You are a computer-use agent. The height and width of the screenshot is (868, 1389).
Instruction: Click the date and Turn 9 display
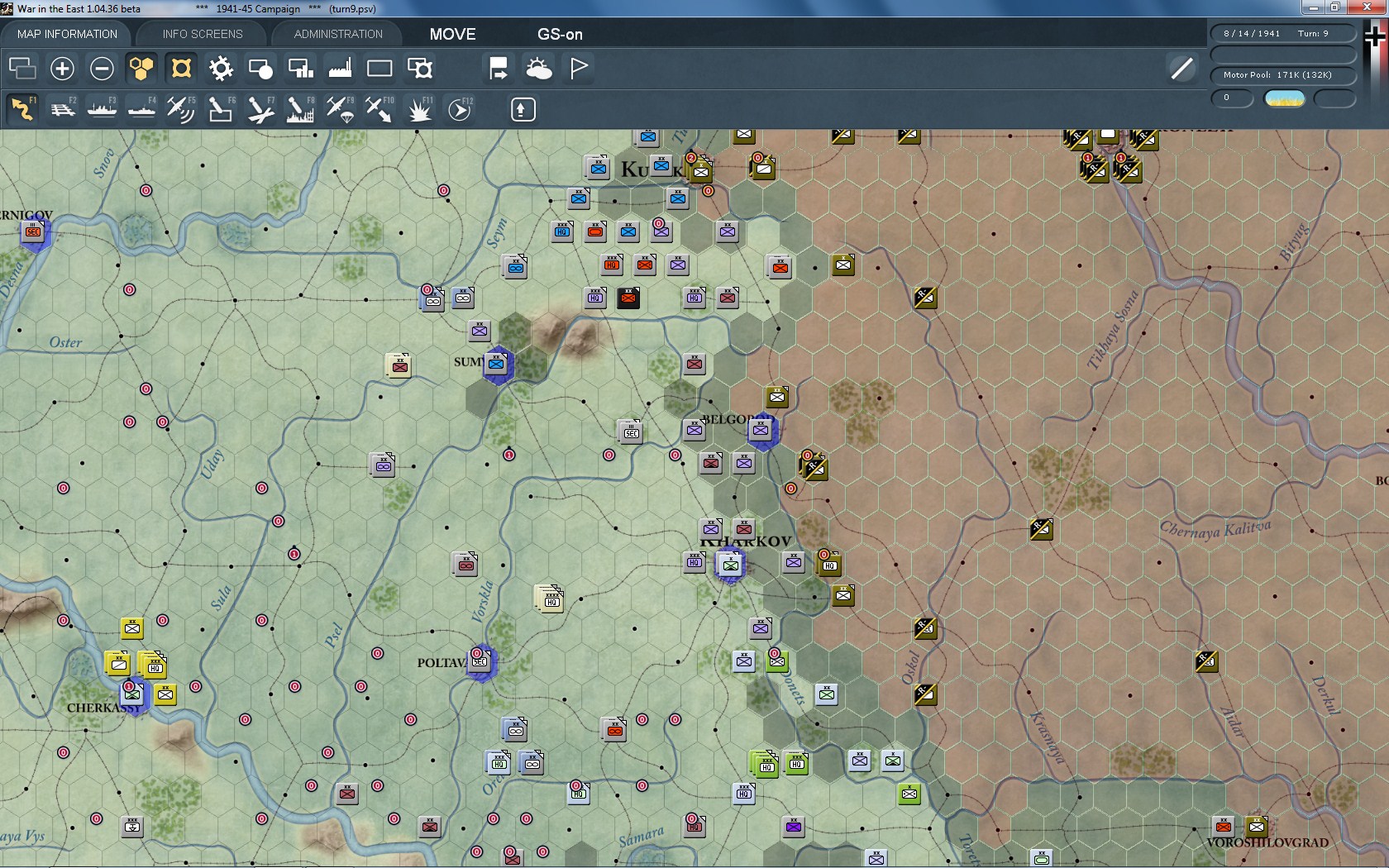coord(1283,33)
